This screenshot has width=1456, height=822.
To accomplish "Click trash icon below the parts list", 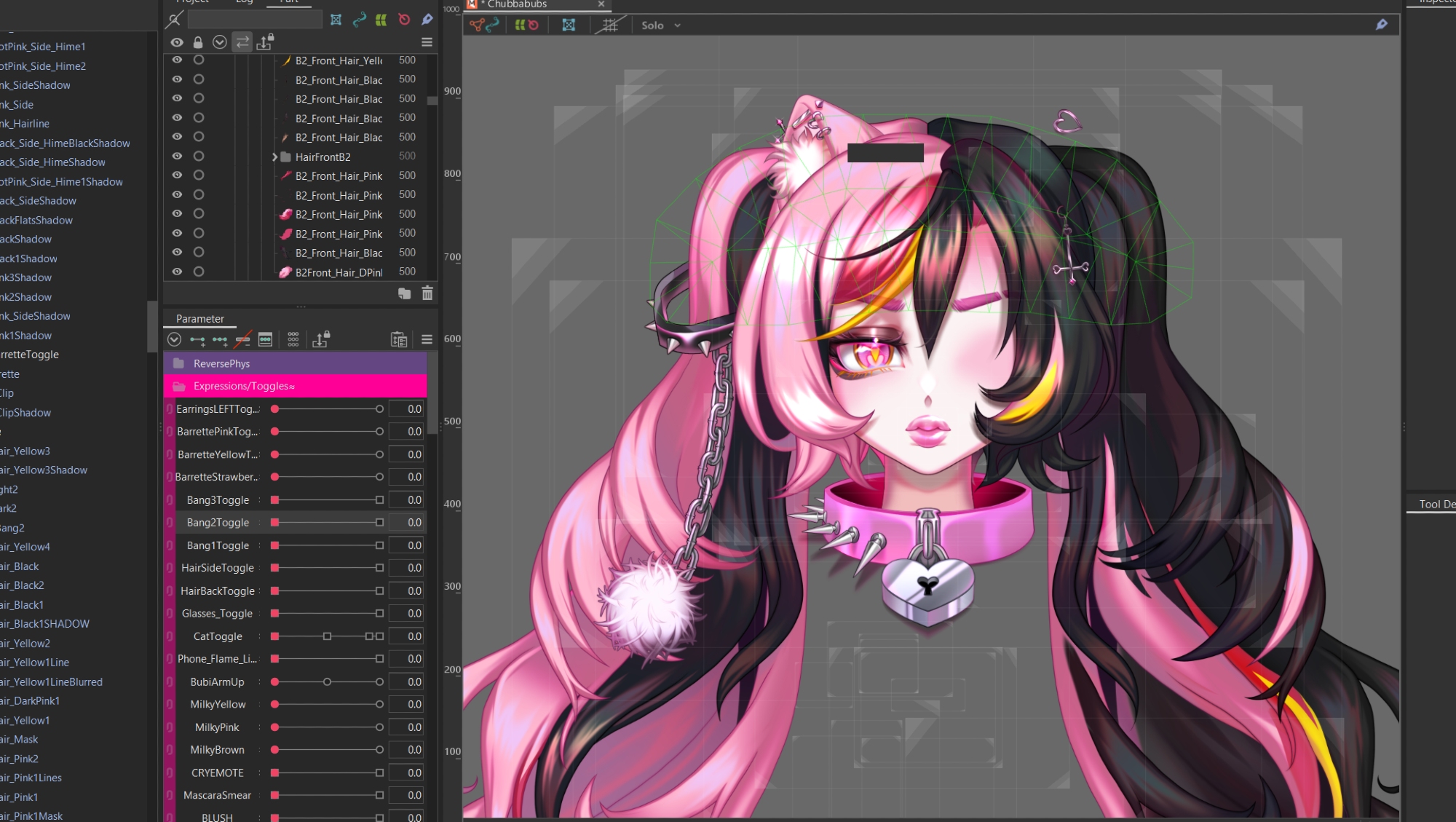I will pos(427,293).
